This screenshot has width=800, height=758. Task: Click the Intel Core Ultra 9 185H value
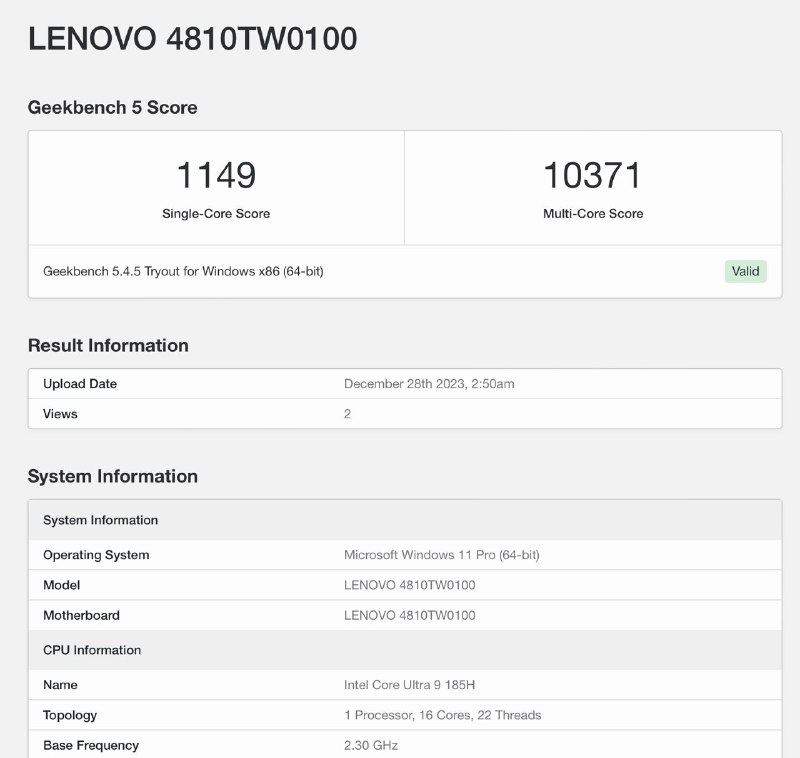[x=410, y=685]
